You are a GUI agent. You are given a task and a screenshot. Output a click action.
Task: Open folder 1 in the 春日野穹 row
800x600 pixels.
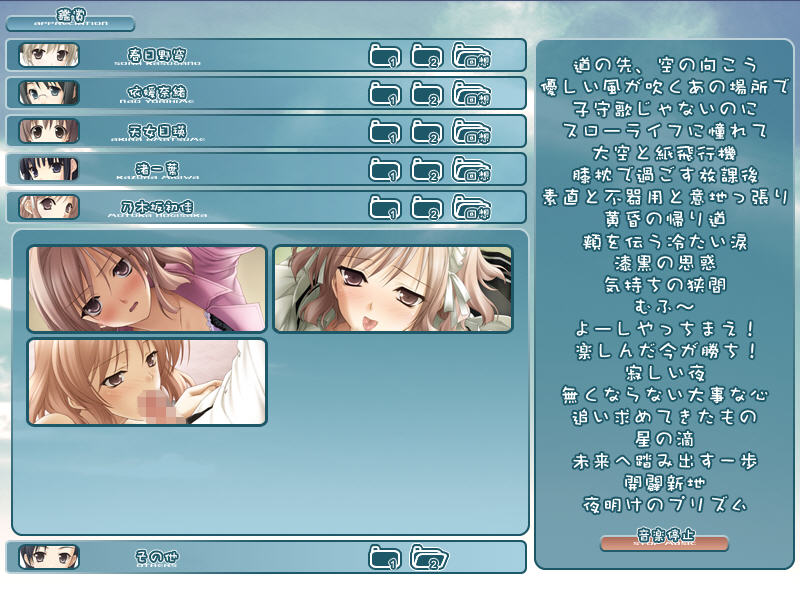(385, 56)
